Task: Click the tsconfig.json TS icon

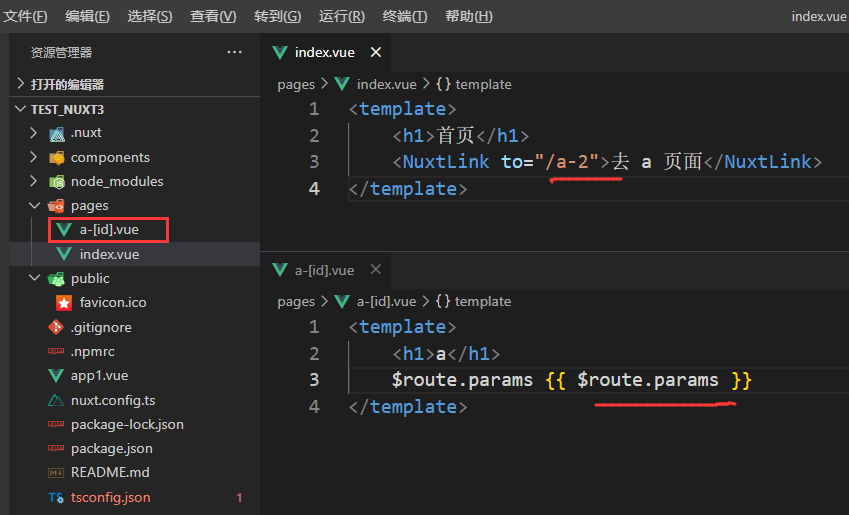Action: coord(56,497)
